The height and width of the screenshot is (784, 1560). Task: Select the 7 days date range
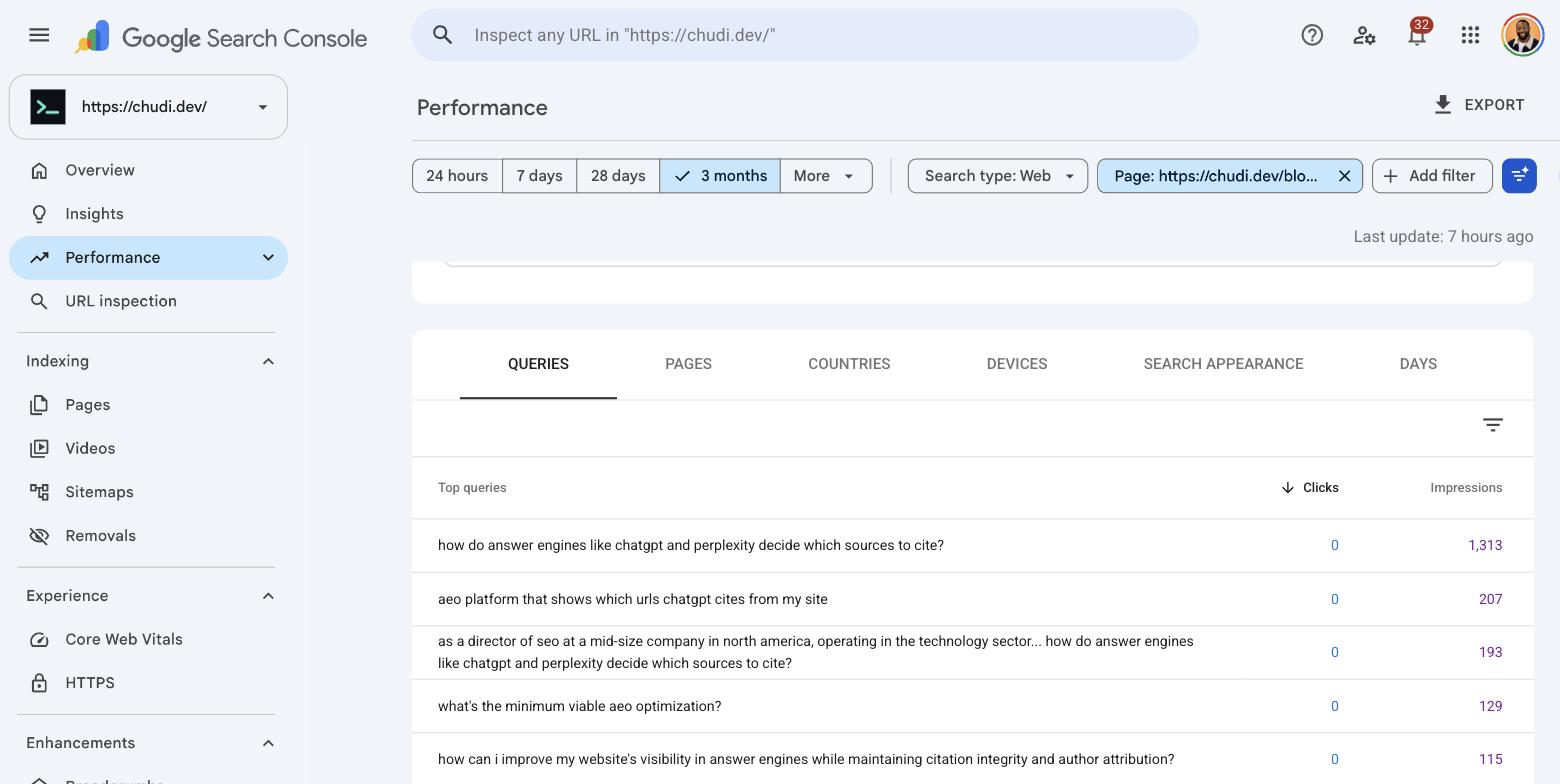(539, 176)
